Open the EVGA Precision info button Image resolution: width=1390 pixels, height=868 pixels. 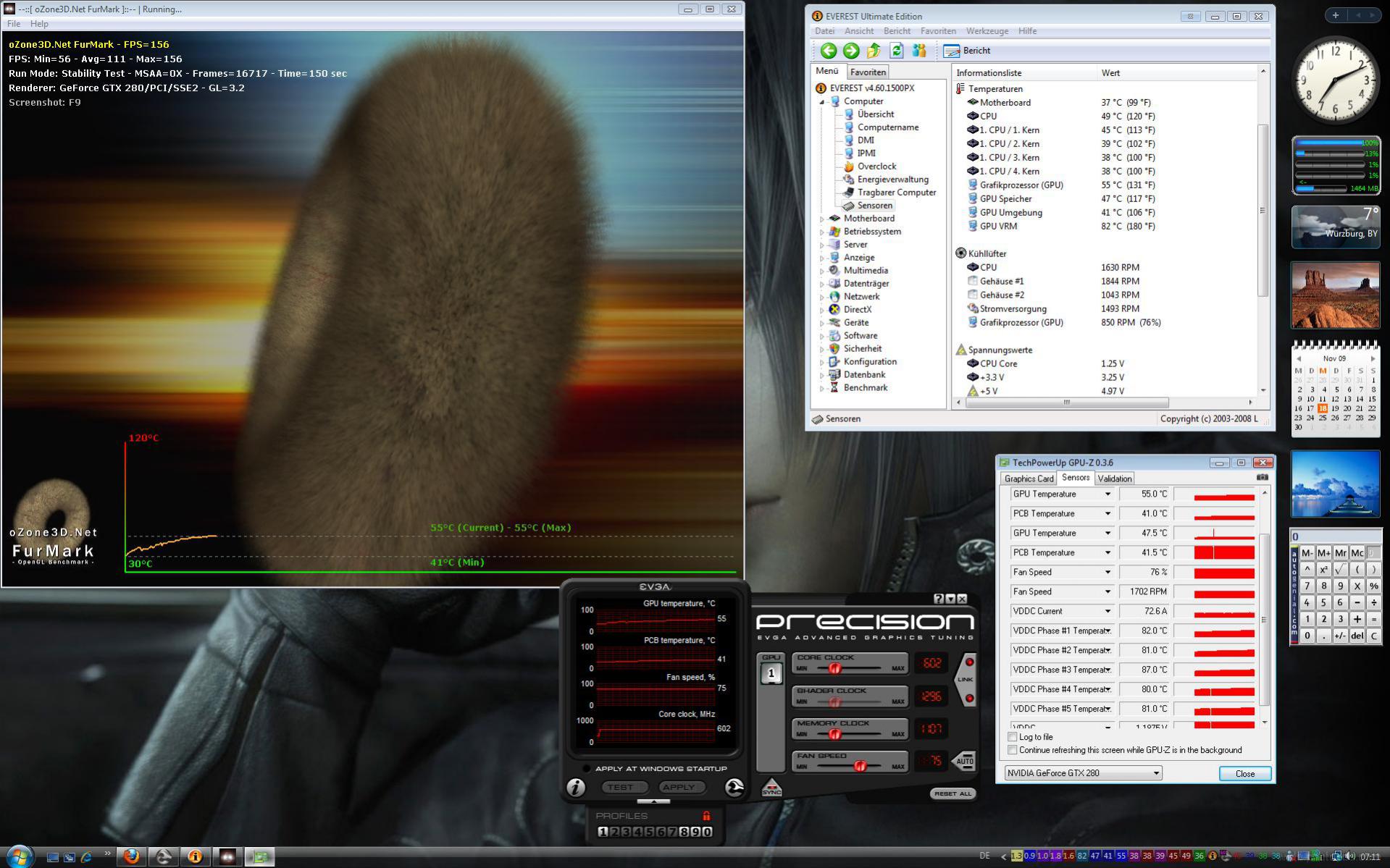(576, 788)
